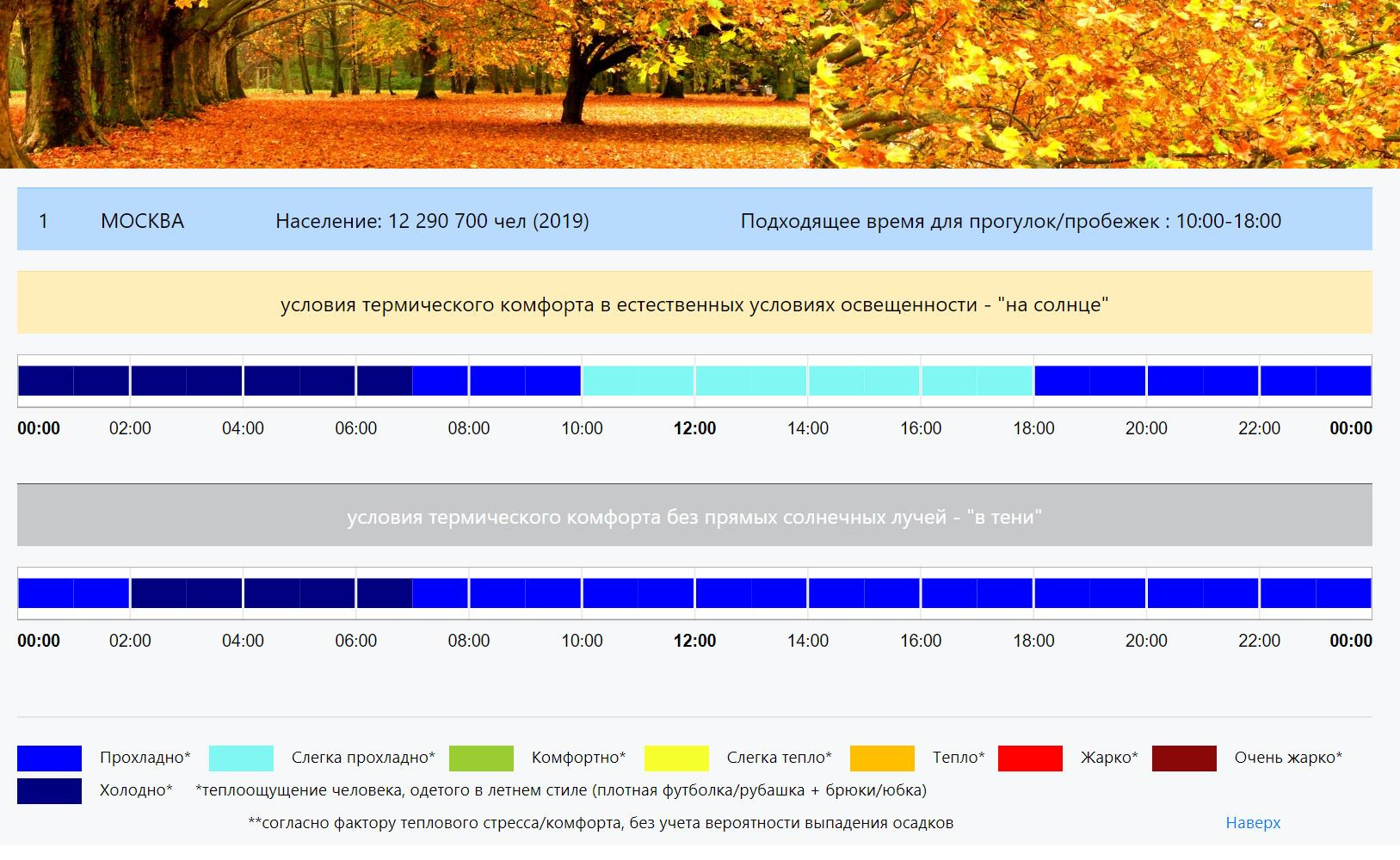The width and height of the screenshot is (1400, 860).
Task: Click the yellow "Слегка тепло" legend swatch
Action: point(676,758)
